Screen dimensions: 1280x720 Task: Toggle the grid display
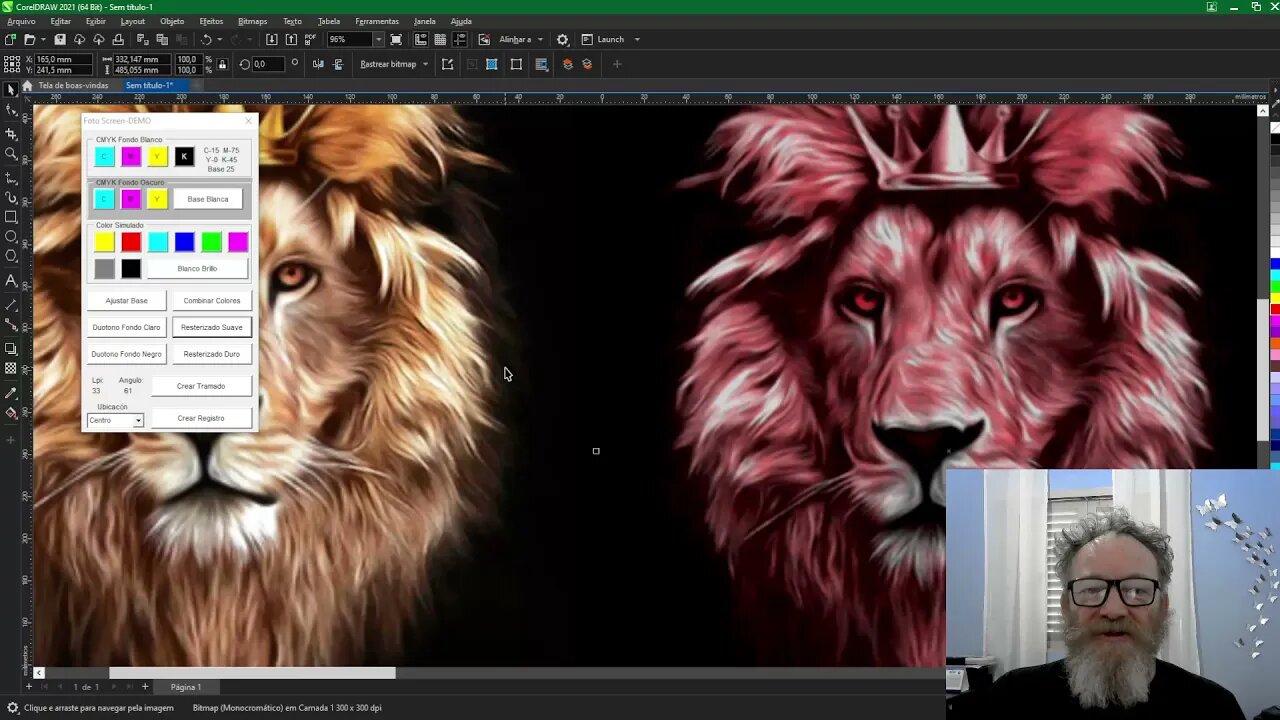(440, 40)
